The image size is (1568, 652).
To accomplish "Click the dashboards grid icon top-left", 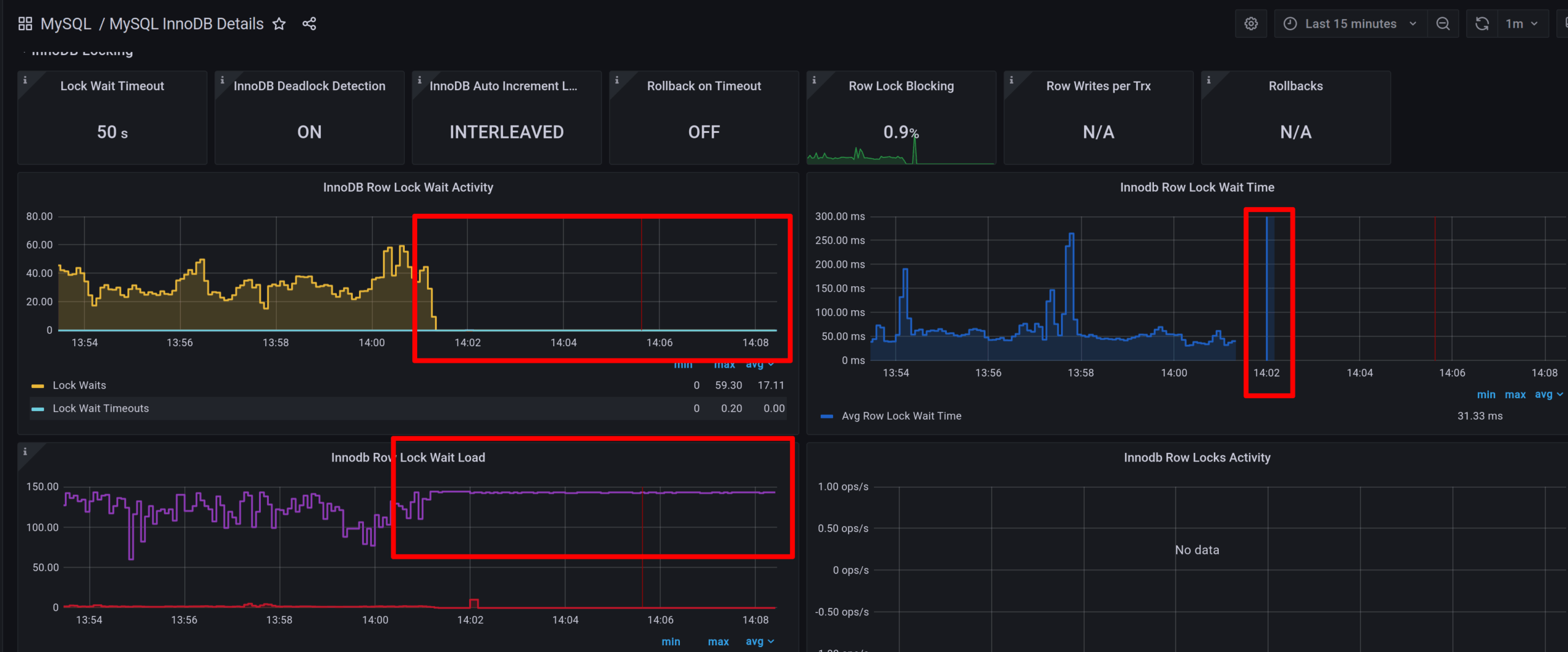I will (x=24, y=23).
